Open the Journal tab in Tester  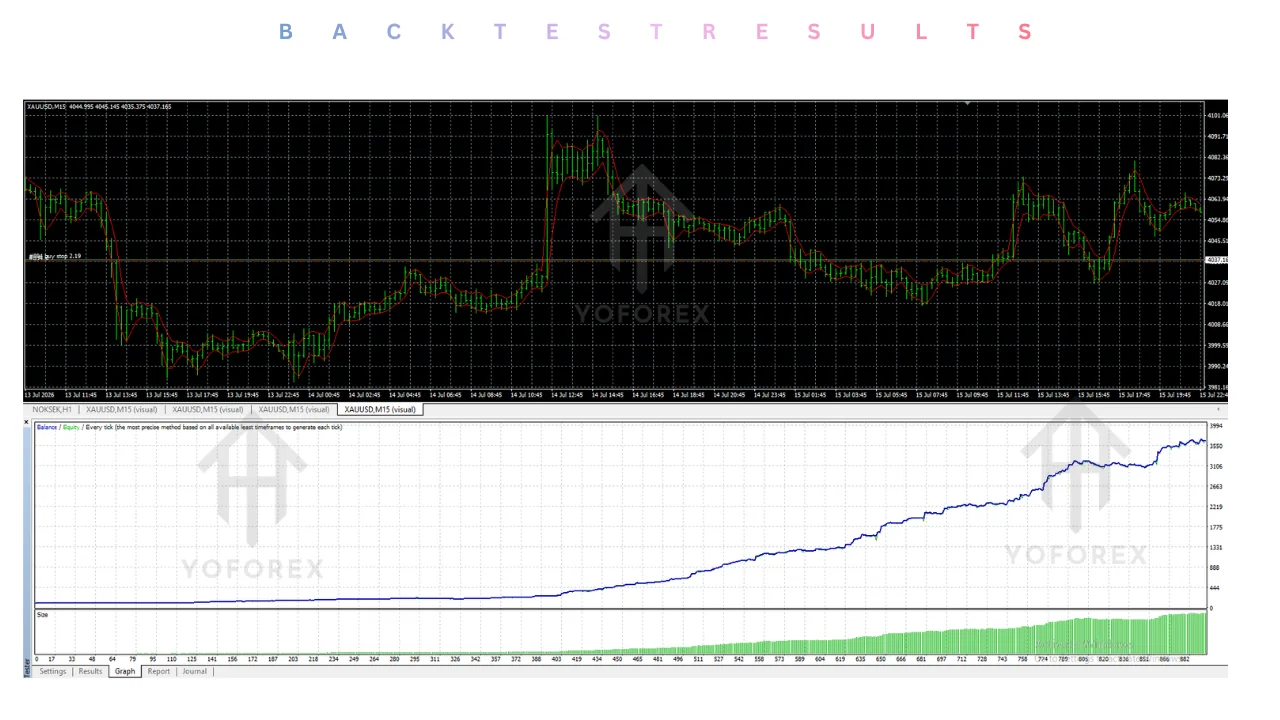tap(195, 672)
